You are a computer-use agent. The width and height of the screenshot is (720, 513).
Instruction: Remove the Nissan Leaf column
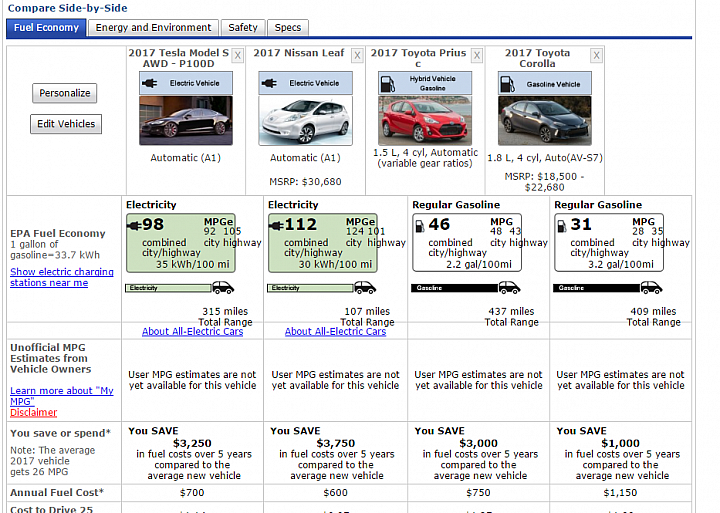point(357,56)
